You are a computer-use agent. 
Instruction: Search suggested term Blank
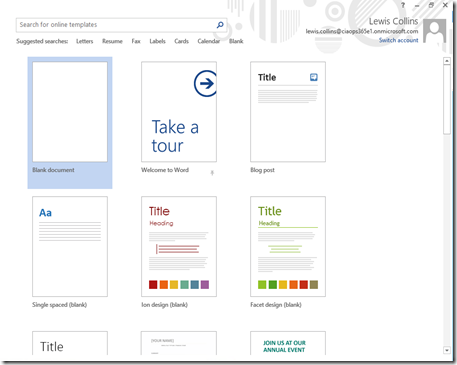pos(236,41)
